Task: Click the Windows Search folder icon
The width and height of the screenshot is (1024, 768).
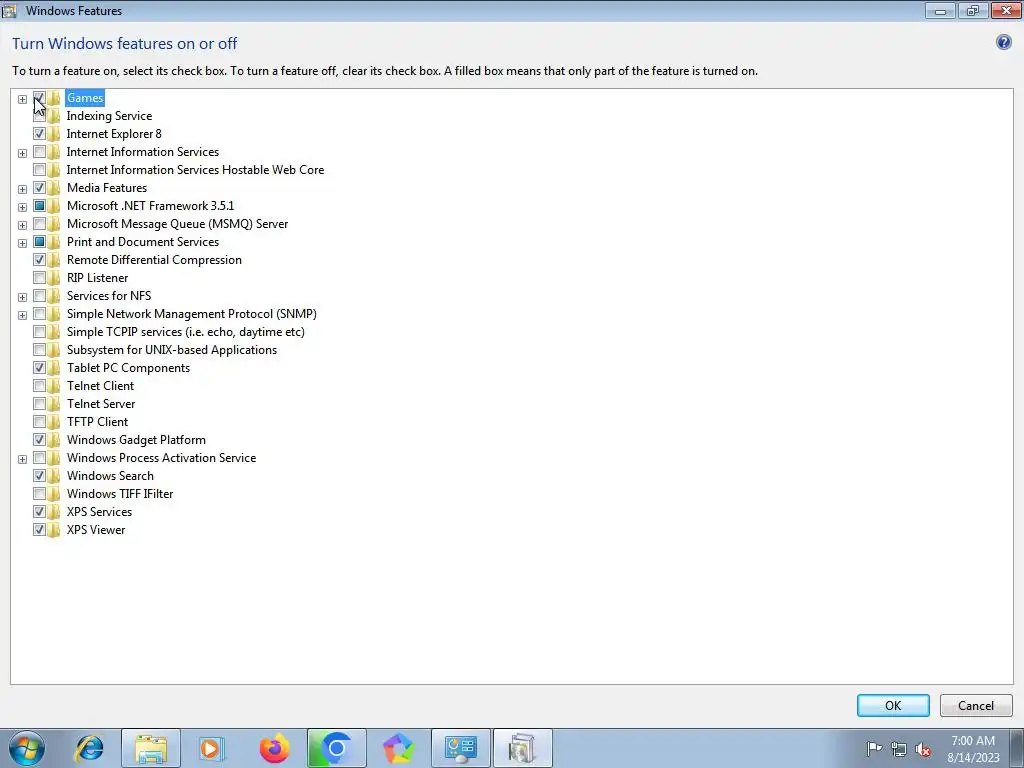Action: pos(54,476)
